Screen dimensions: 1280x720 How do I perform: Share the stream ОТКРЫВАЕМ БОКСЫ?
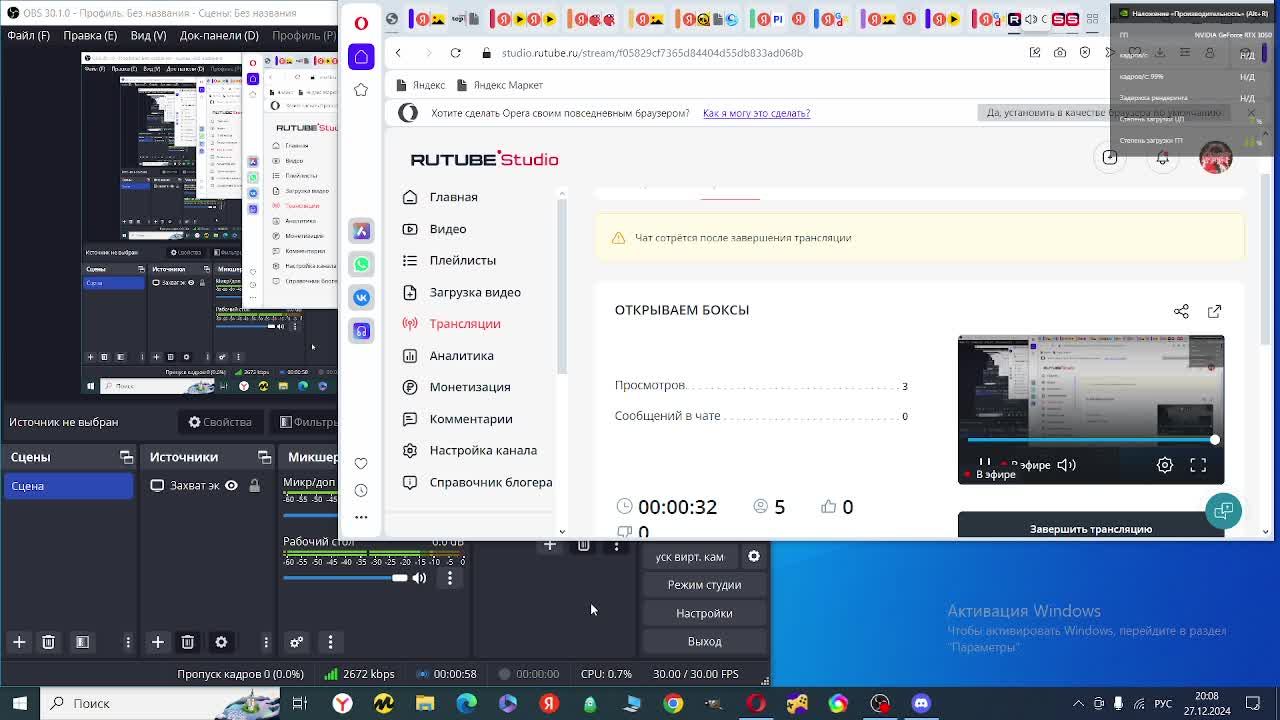(x=1181, y=311)
